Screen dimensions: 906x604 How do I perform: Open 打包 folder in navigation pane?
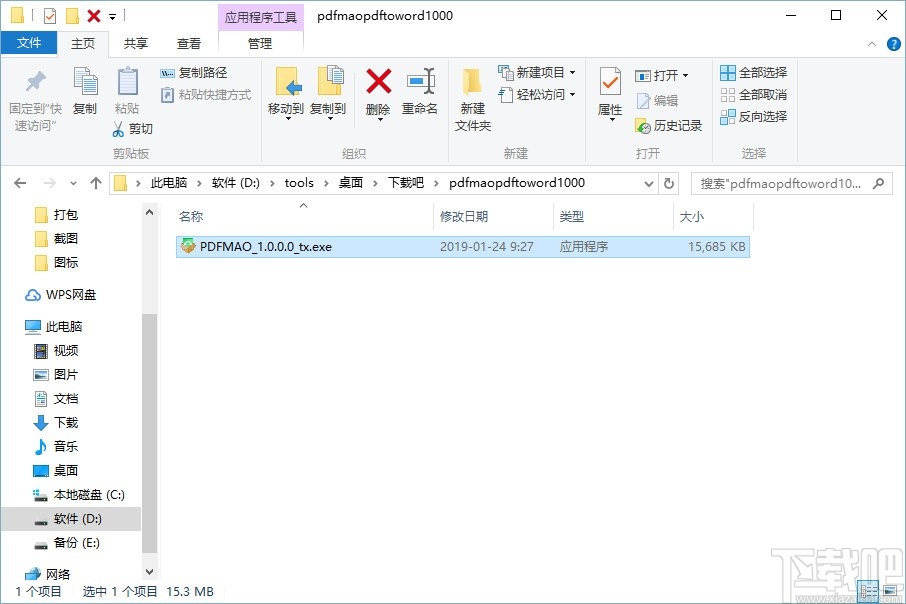[x=58, y=215]
